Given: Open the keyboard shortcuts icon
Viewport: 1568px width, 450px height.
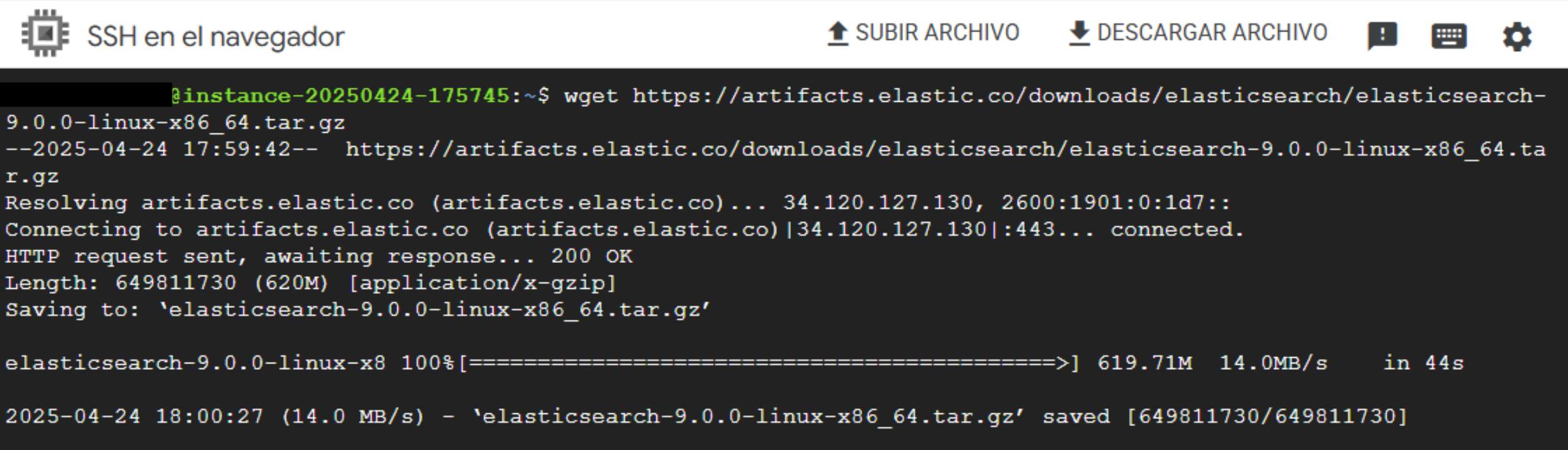Looking at the screenshot, I should (1449, 36).
